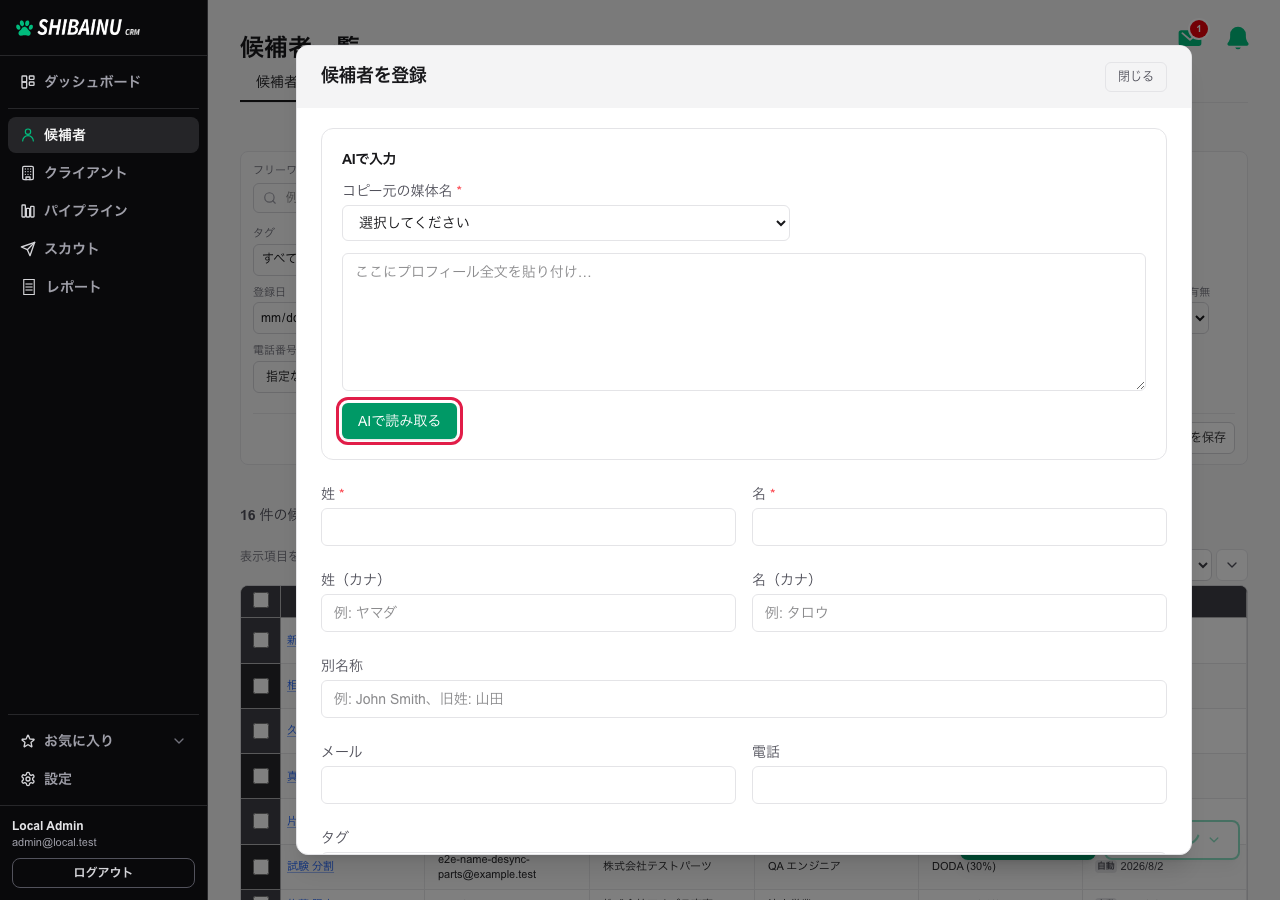Tick the checkbox of the row starting with 真
This screenshot has height=900, width=1280.
tap(261, 775)
